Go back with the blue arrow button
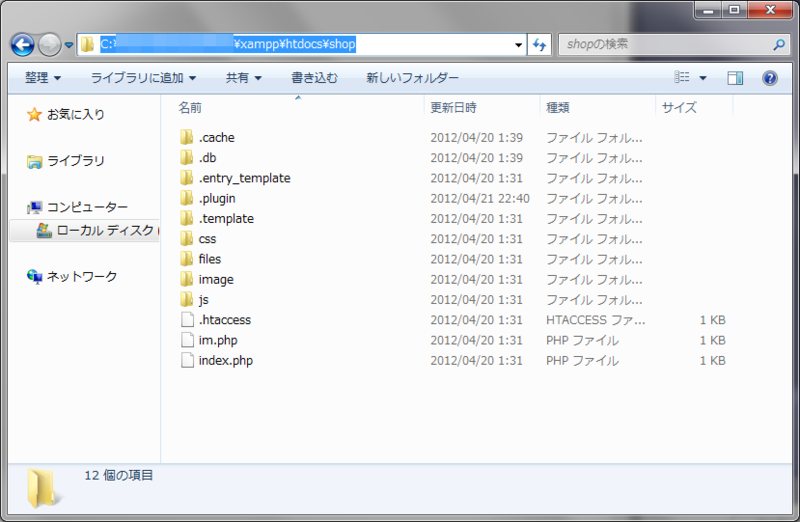This screenshot has width=800, height=522. point(22,45)
